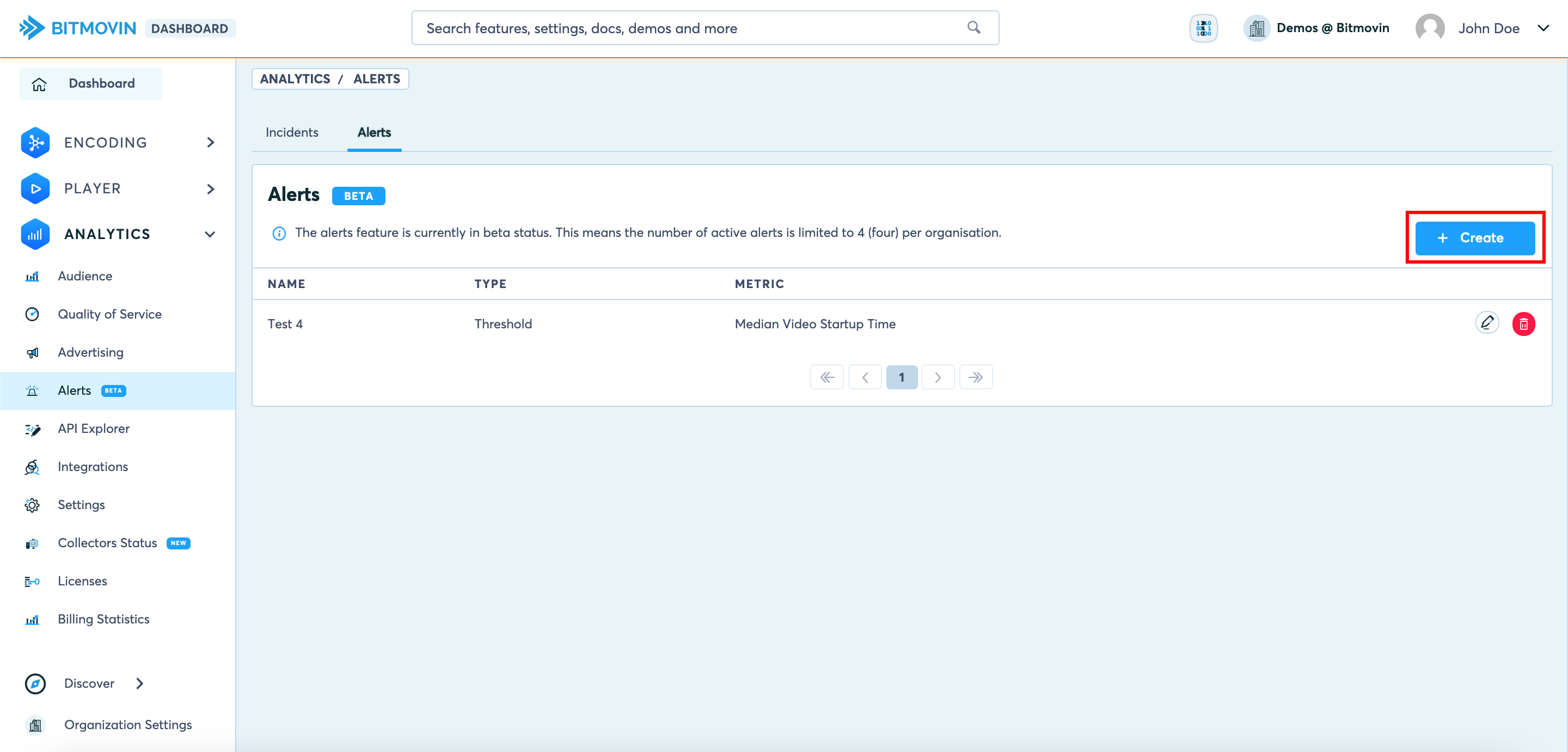Collapse the Analytics sidebar section
Image resolution: width=1568 pixels, height=752 pixels.
click(x=211, y=235)
